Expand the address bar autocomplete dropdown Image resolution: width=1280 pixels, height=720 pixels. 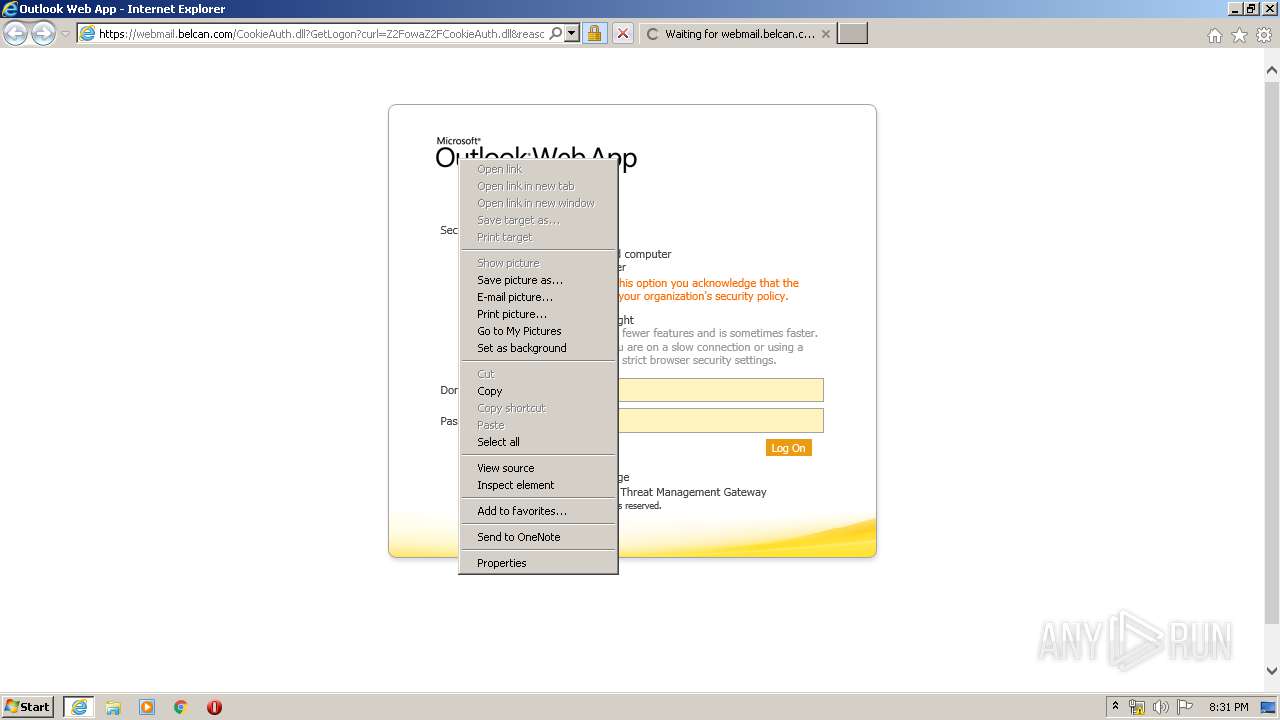click(572, 33)
